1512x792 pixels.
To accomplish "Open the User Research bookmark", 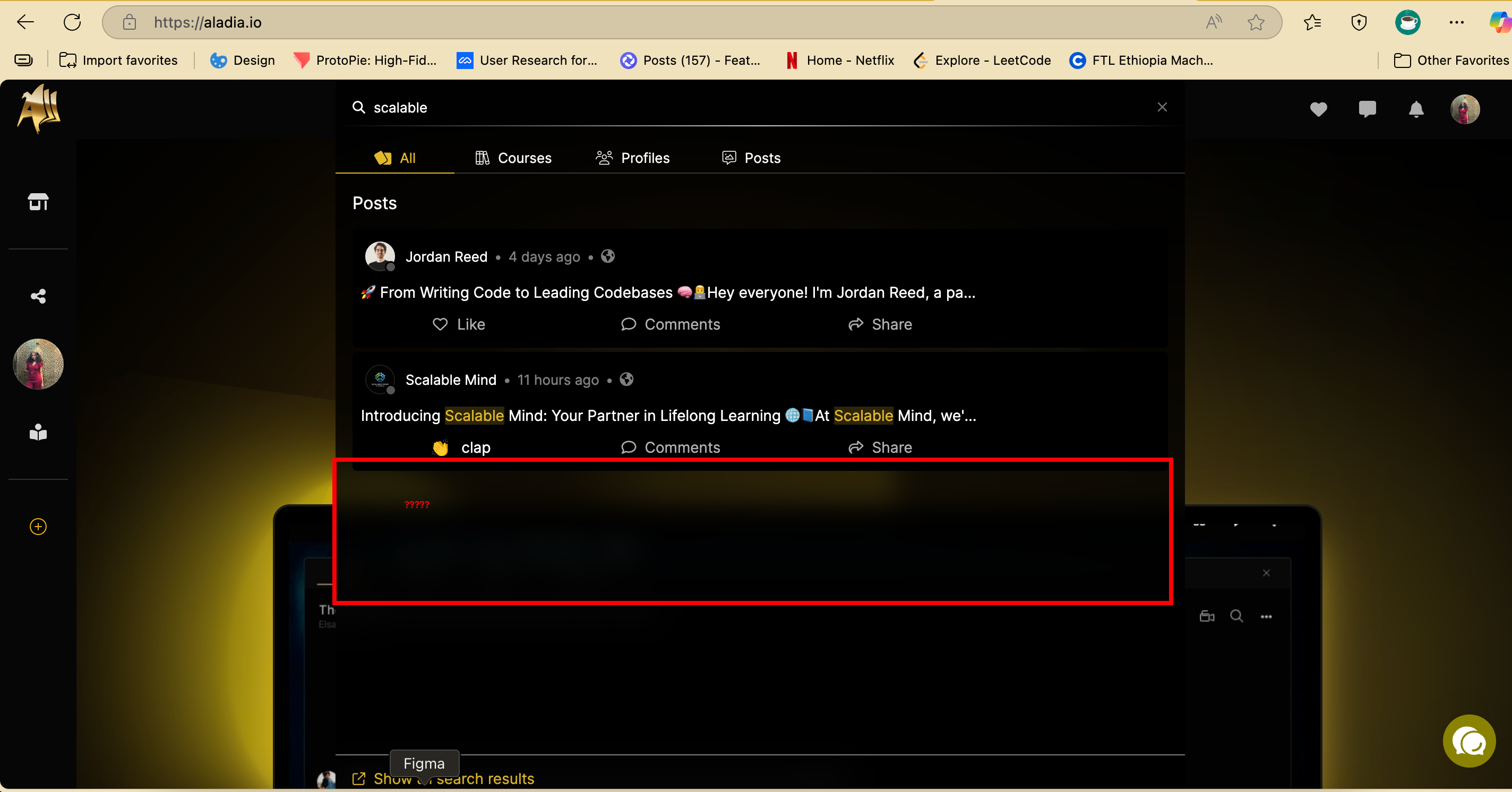I will click(x=527, y=61).
